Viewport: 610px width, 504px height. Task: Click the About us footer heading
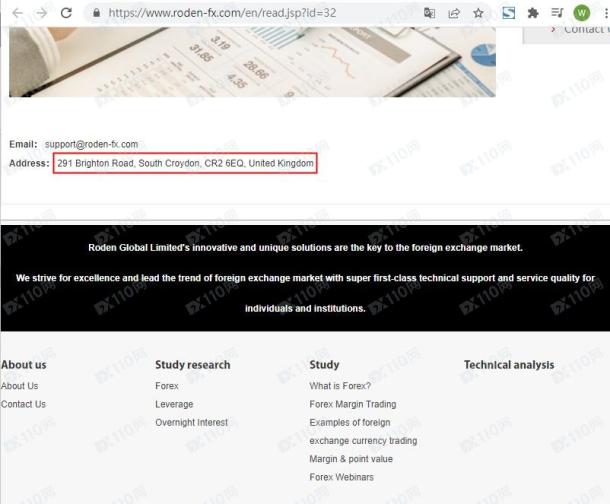(23, 365)
